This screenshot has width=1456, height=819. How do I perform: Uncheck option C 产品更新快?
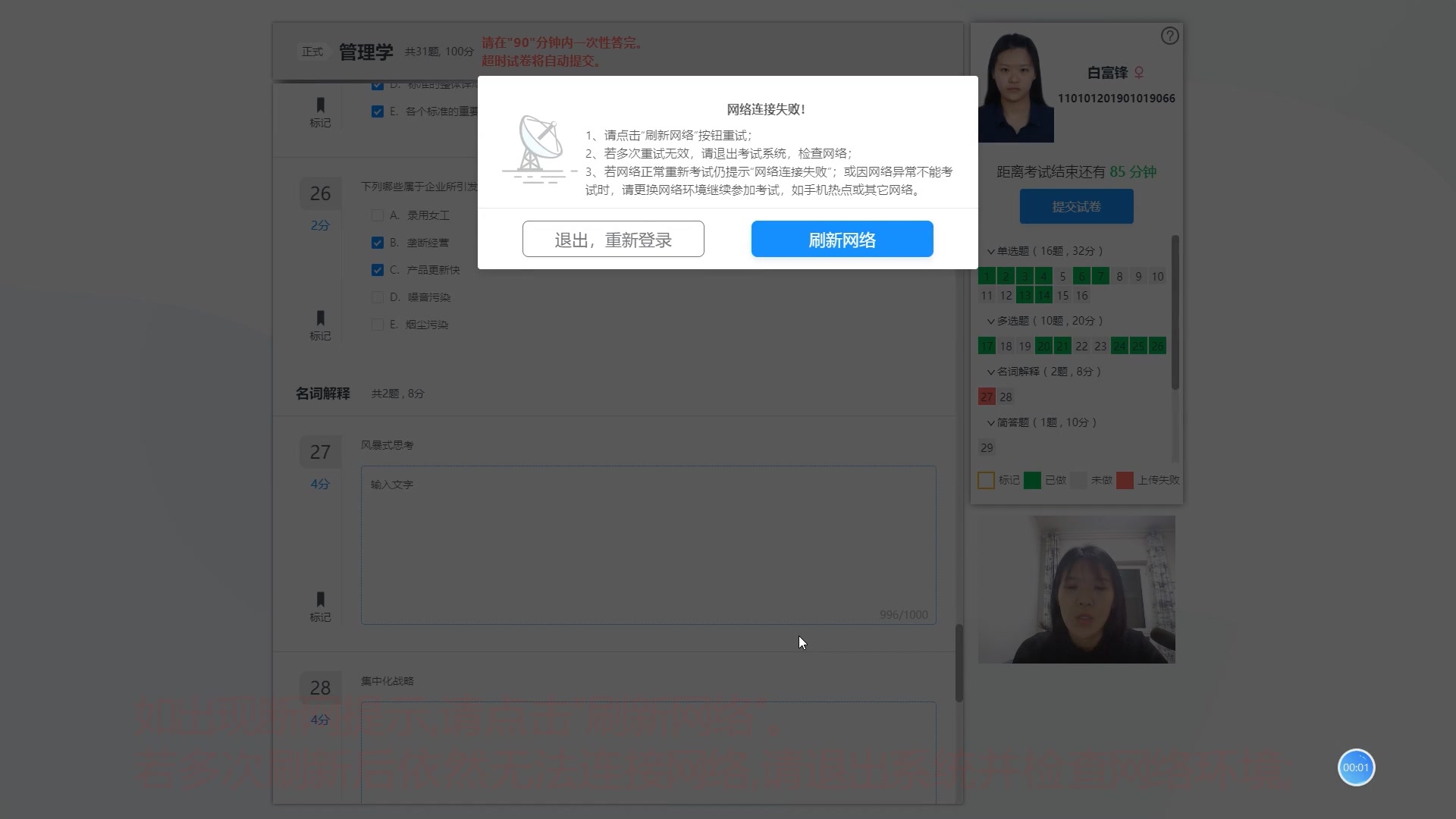point(378,269)
